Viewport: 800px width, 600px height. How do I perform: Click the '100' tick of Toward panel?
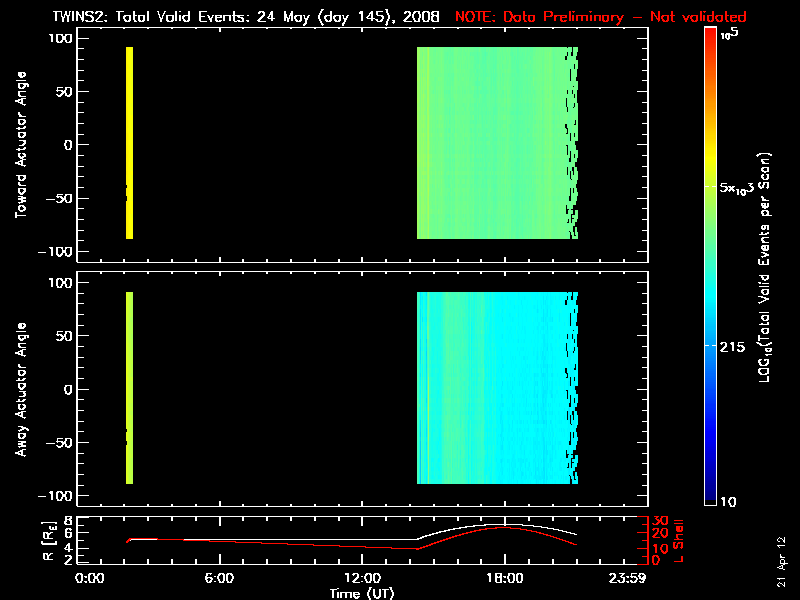(x=61, y=38)
